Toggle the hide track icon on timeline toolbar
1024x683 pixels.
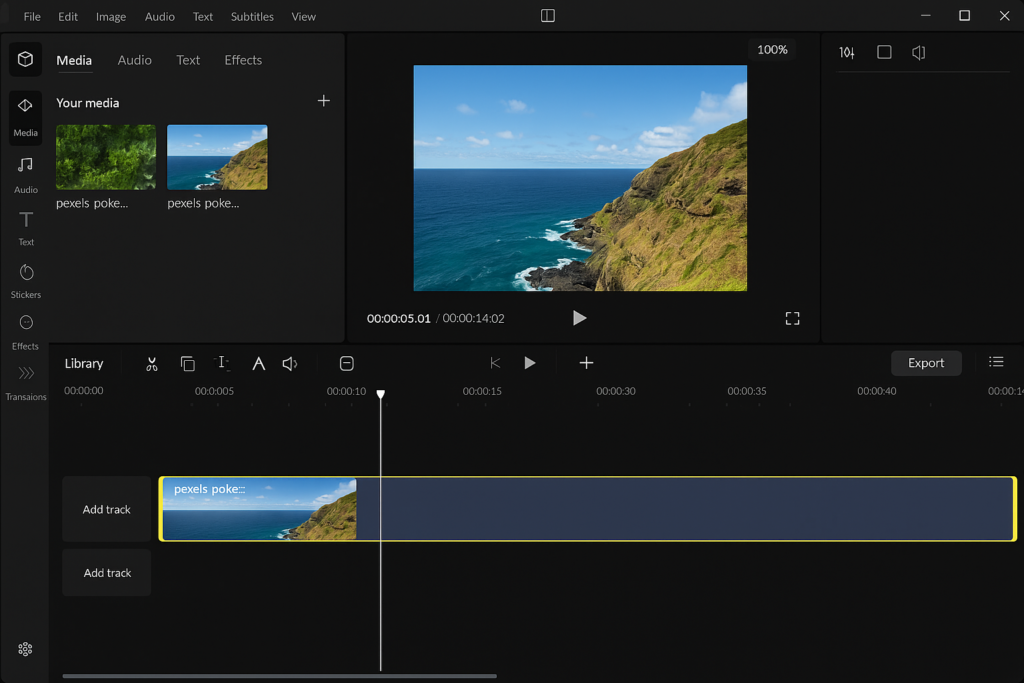pos(346,363)
